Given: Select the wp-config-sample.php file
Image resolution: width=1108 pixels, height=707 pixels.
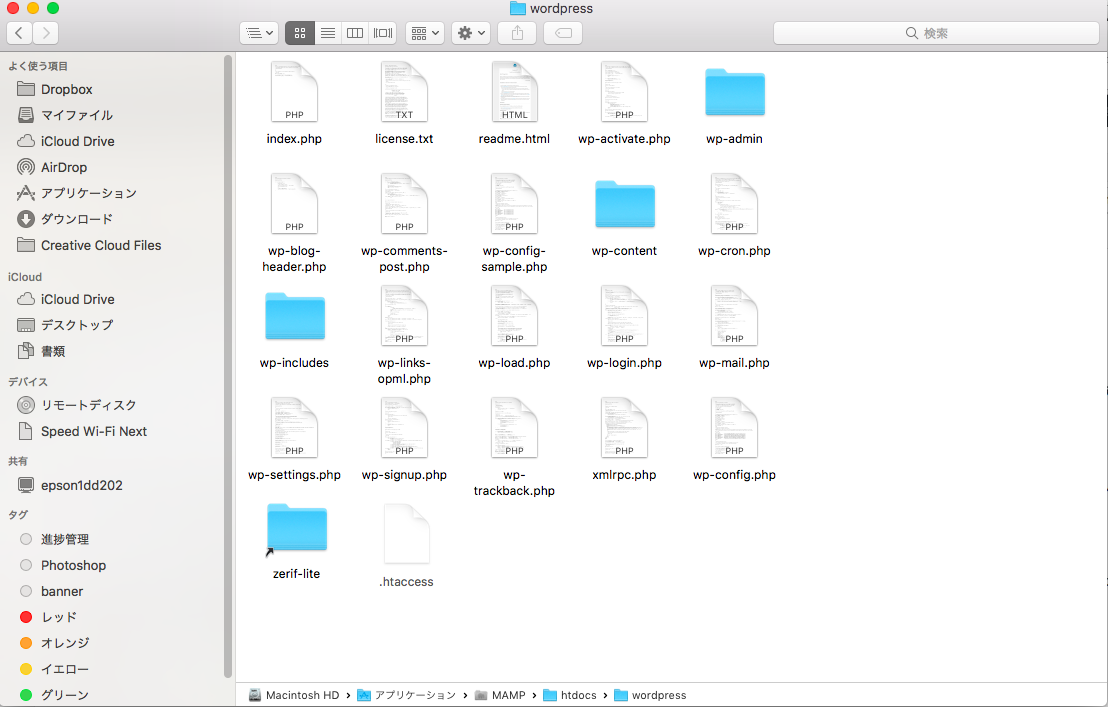Looking at the screenshot, I should [514, 203].
